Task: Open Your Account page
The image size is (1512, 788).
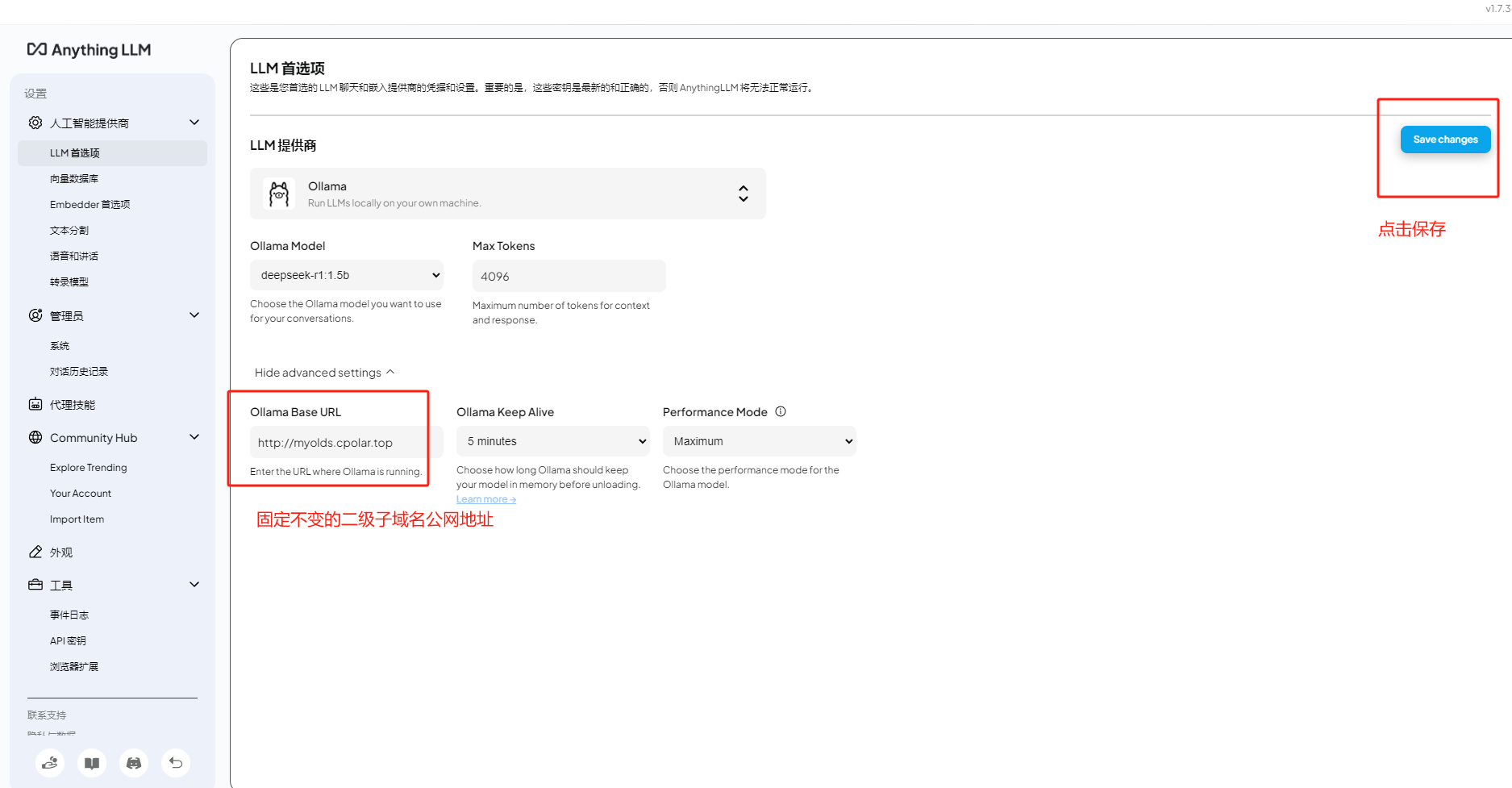Action: coord(81,494)
